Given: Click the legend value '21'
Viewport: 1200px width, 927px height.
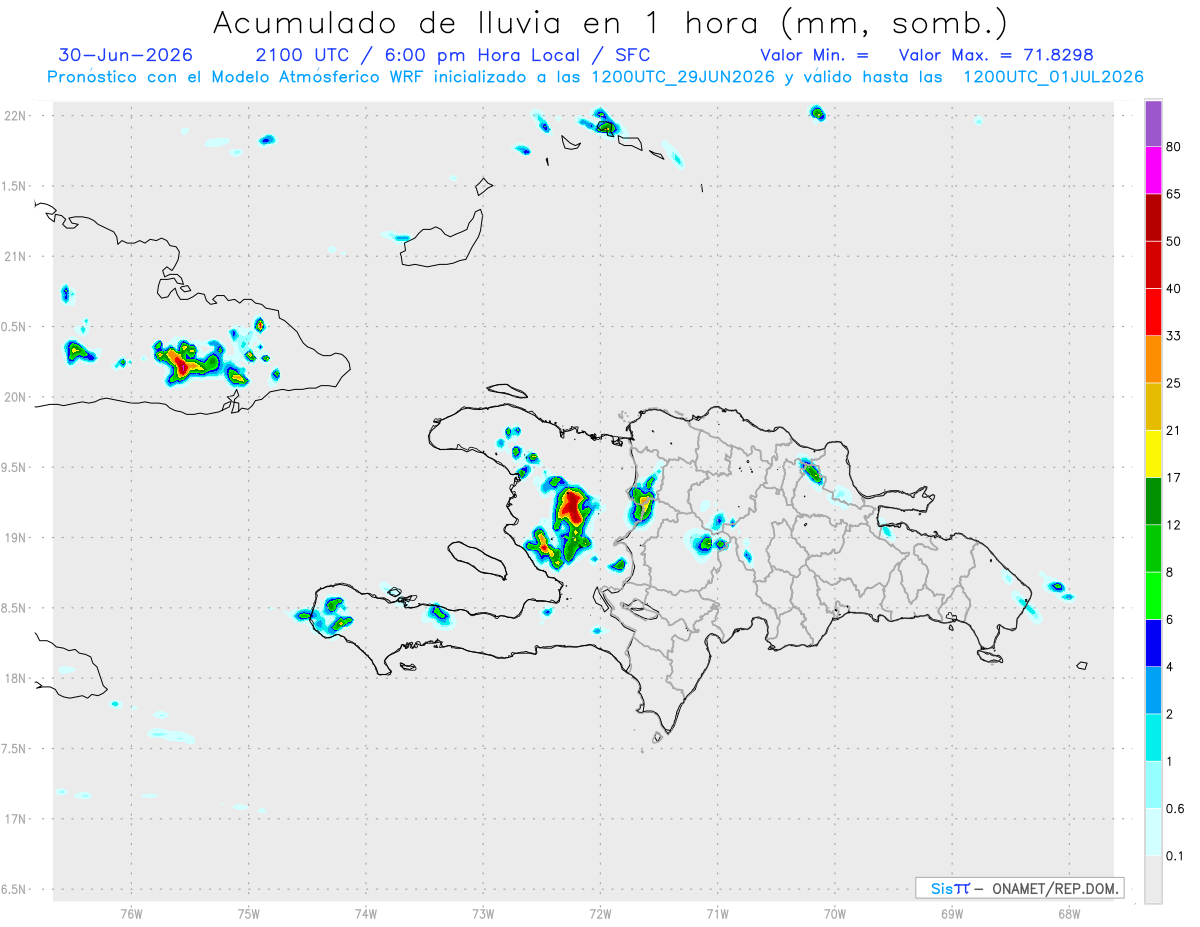Looking at the screenshot, I should tap(1174, 431).
